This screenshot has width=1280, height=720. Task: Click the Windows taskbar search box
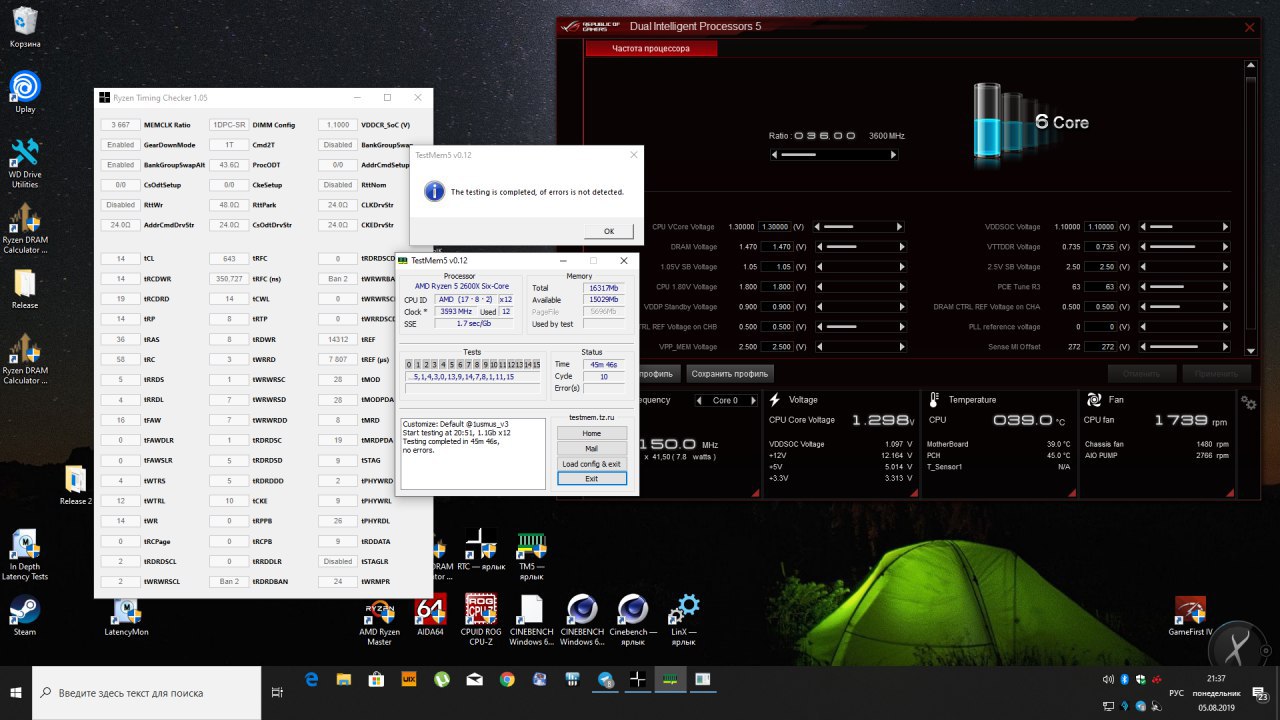click(147, 692)
